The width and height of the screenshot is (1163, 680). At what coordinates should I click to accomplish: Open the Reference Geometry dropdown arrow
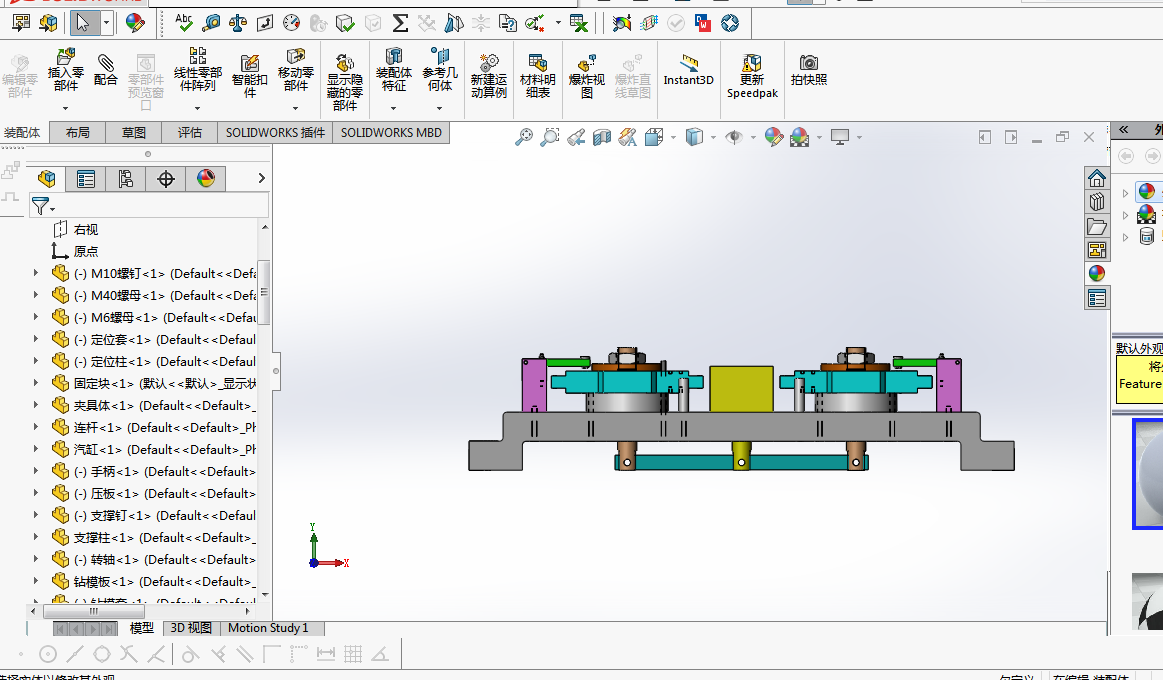[x=440, y=108]
